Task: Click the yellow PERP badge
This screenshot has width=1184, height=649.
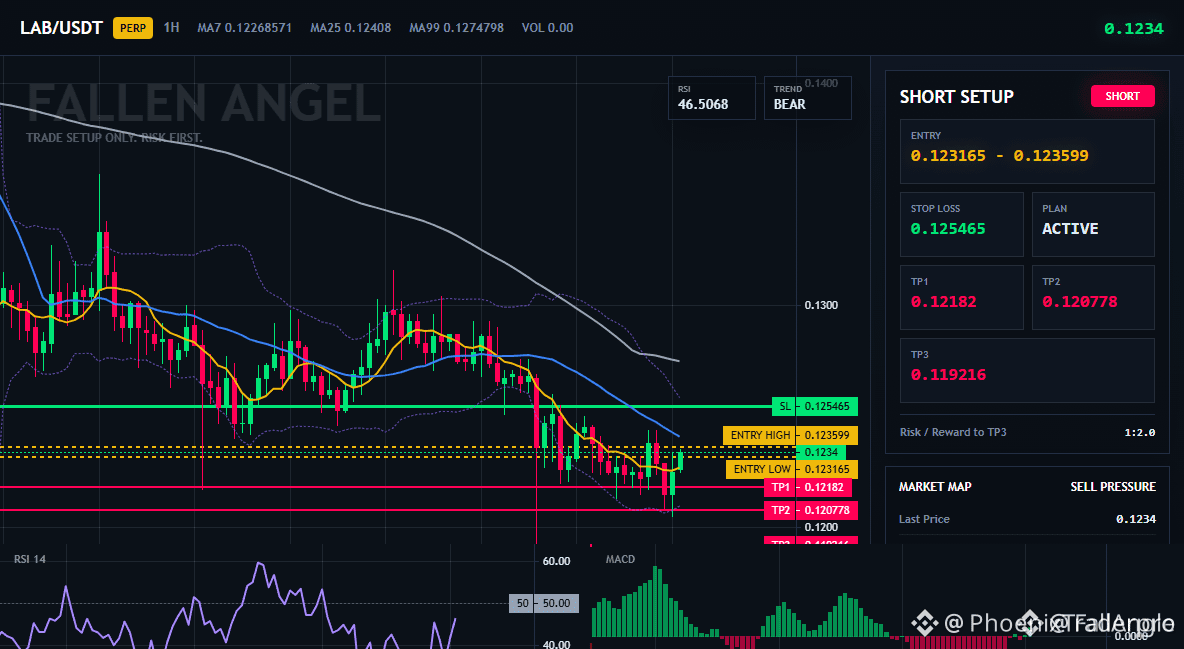Action: (133, 28)
